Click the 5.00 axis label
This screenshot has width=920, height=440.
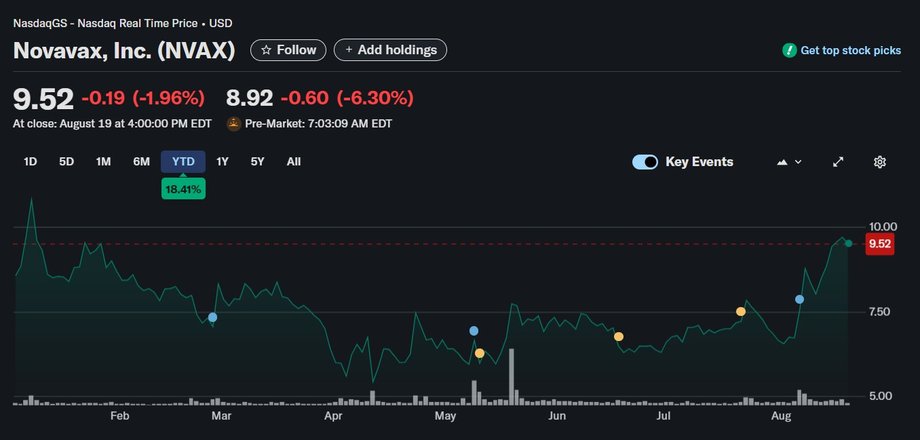(x=882, y=397)
